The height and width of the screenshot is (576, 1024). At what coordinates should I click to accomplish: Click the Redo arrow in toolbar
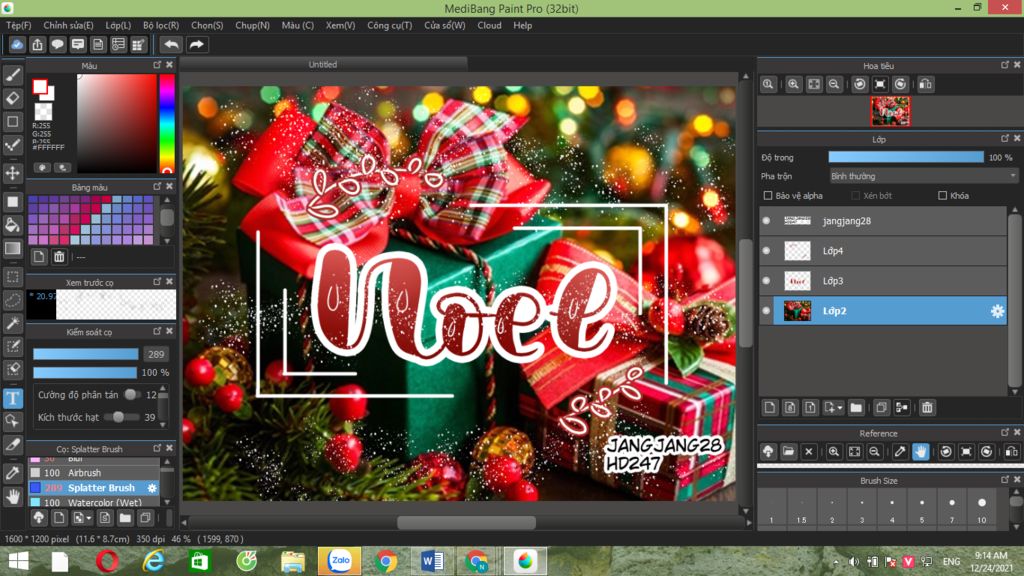[196, 44]
